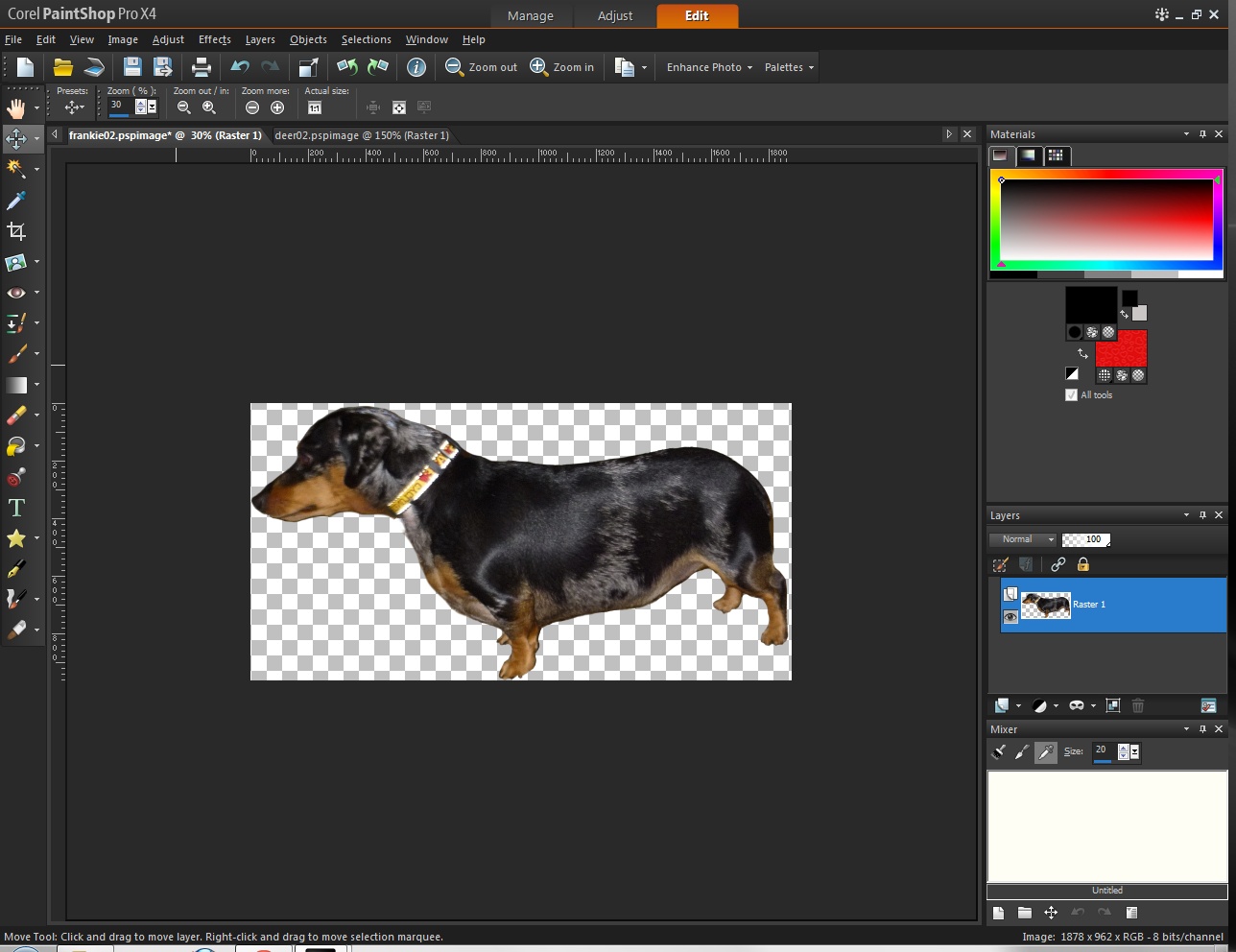Open the layer blend mode Normal dropdown
The image size is (1236, 952).
click(1023, 539)
